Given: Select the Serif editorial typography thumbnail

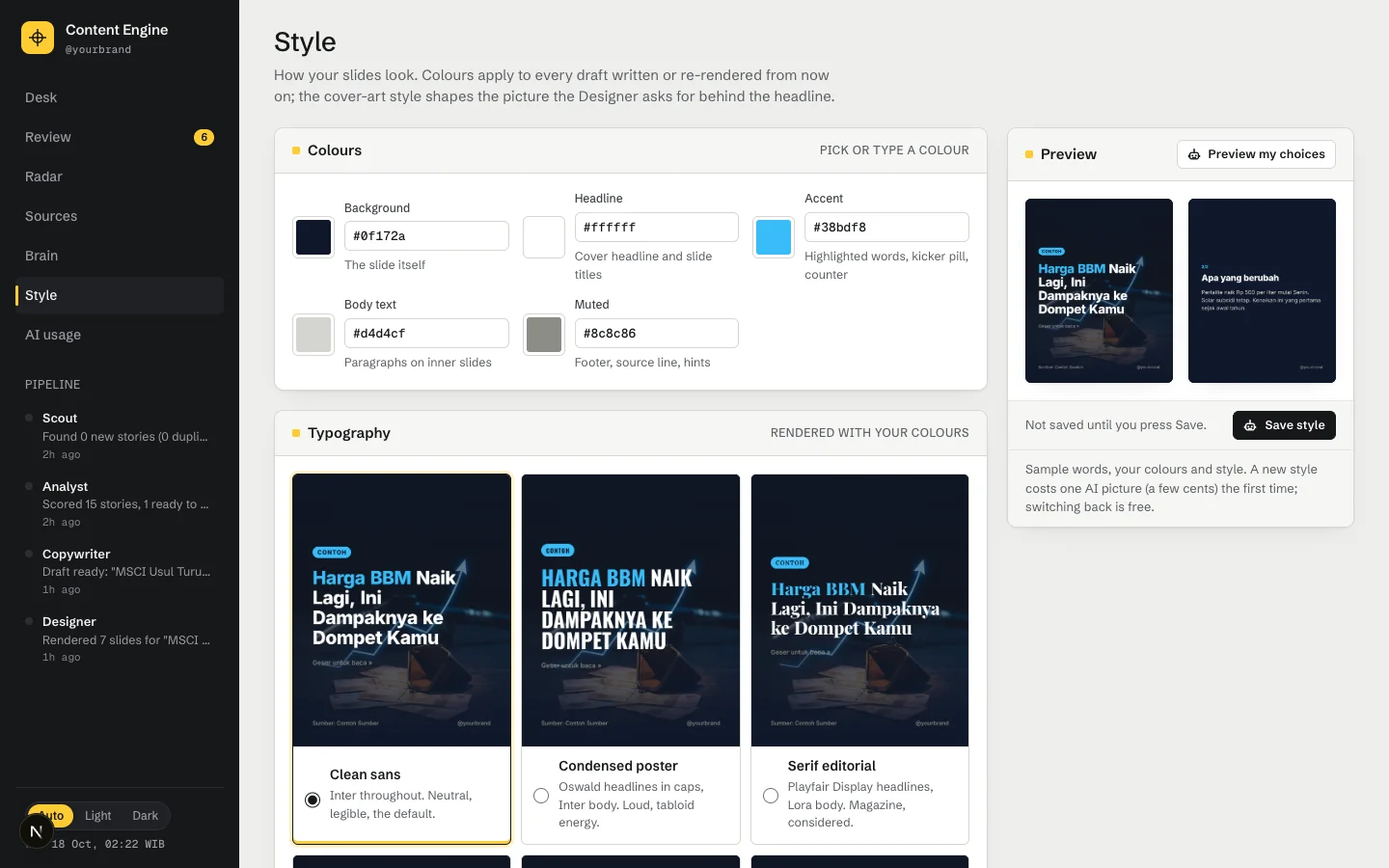Looking at the screenshot, I should pyautogui.click(x=860, y=610).
